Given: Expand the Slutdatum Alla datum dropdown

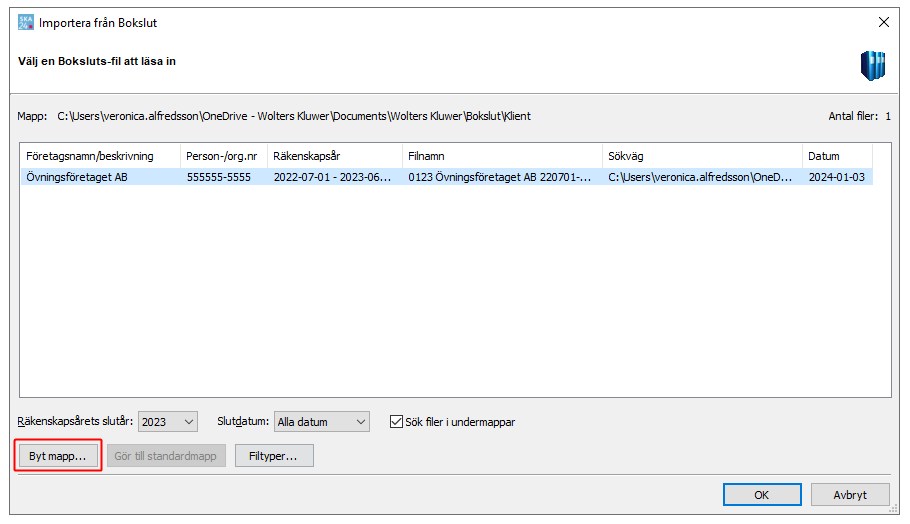Looking at the screenshot, I should 322,421.
